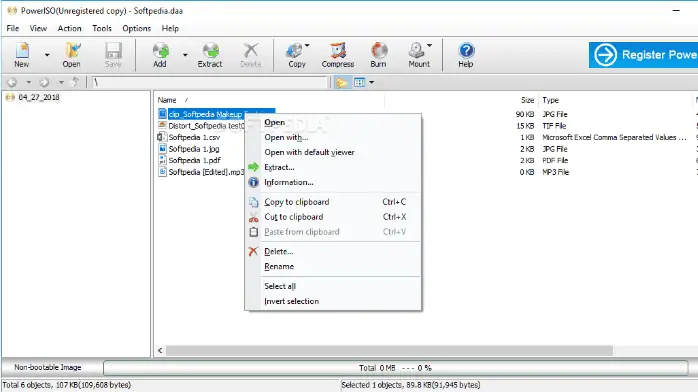Click the scissors Cut icon in menu
This screenshot has width=698, height=392.
(x=253, y=217)
